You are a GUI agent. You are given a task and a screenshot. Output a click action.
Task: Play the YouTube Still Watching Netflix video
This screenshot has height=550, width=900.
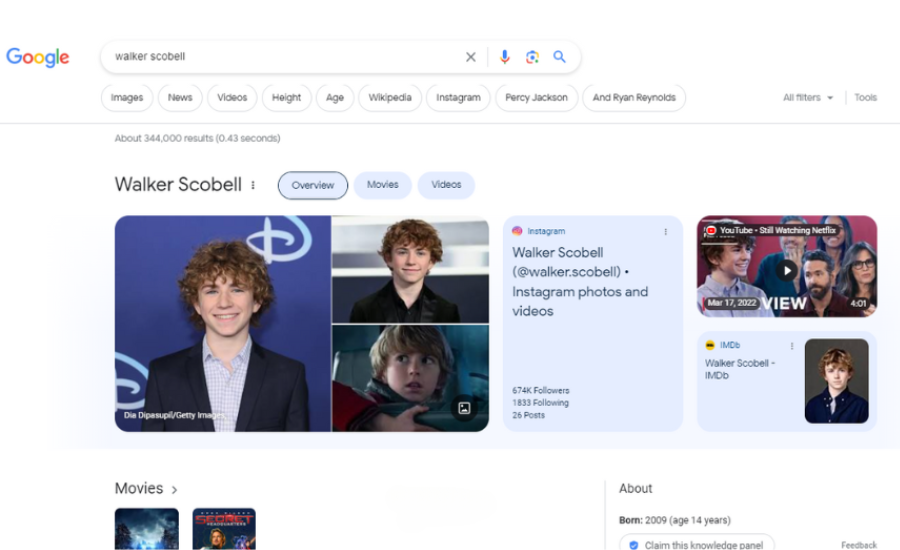click(x=787, y=270)
